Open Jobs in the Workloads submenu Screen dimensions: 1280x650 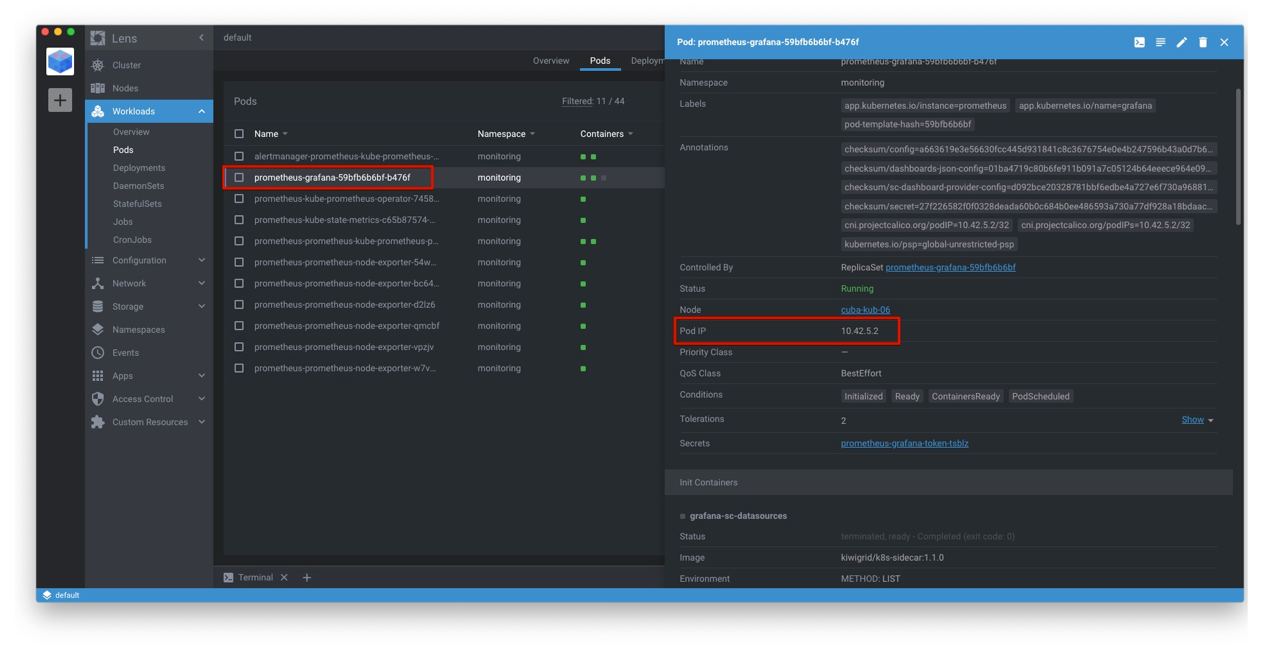tap(123, 222)
